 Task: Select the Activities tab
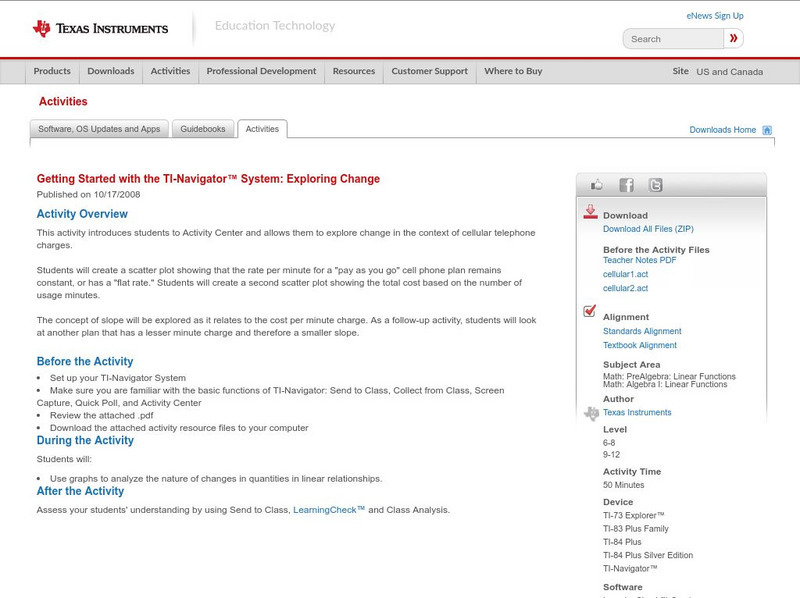tap(262, 129)
